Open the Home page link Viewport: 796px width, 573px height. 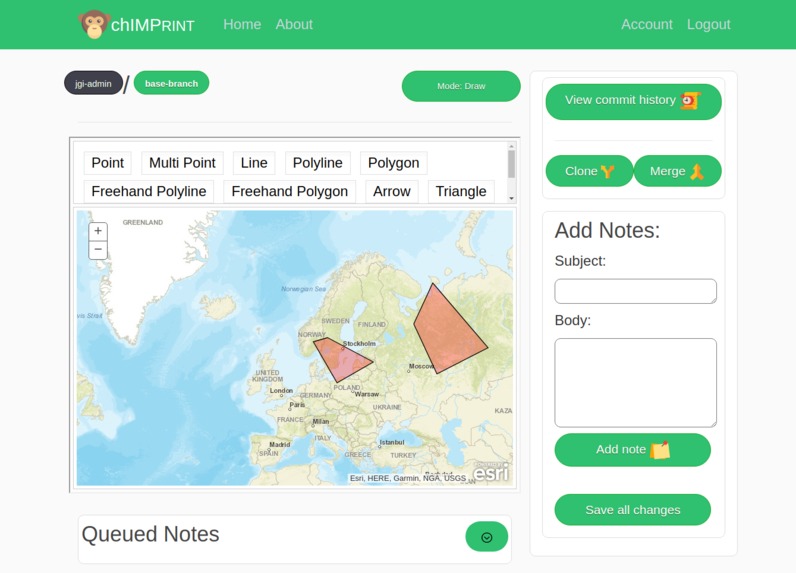click(242, 24)
